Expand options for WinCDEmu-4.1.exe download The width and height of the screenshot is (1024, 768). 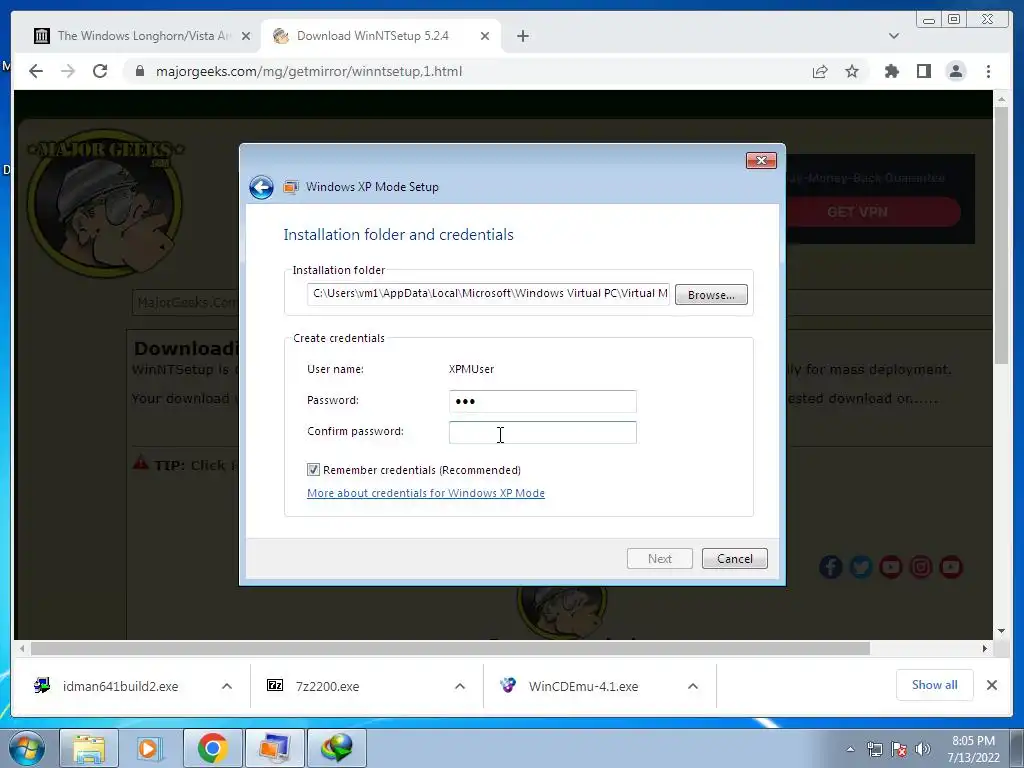[x=693, y=686]
